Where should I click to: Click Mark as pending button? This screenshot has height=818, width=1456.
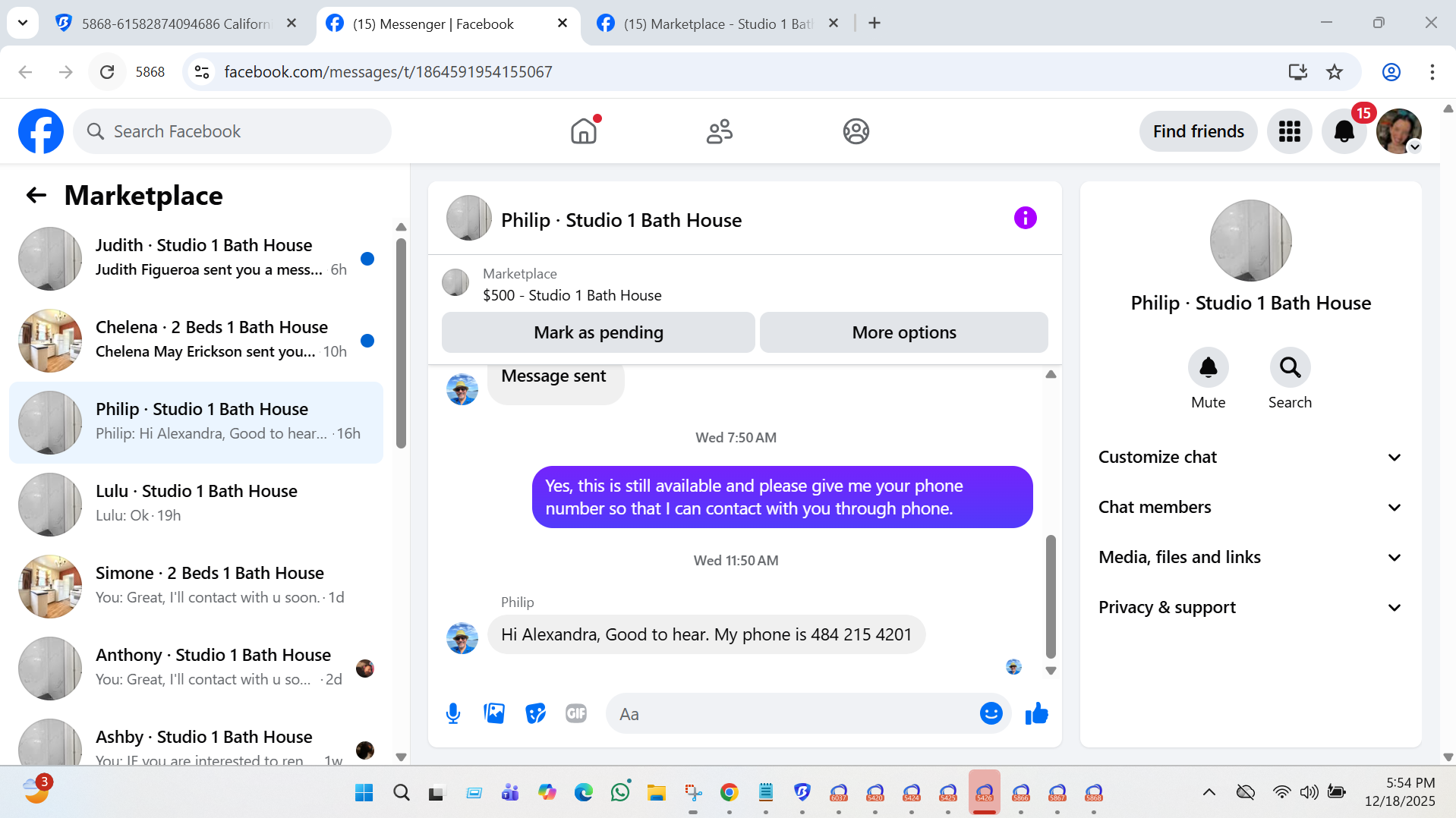point(598,332)
